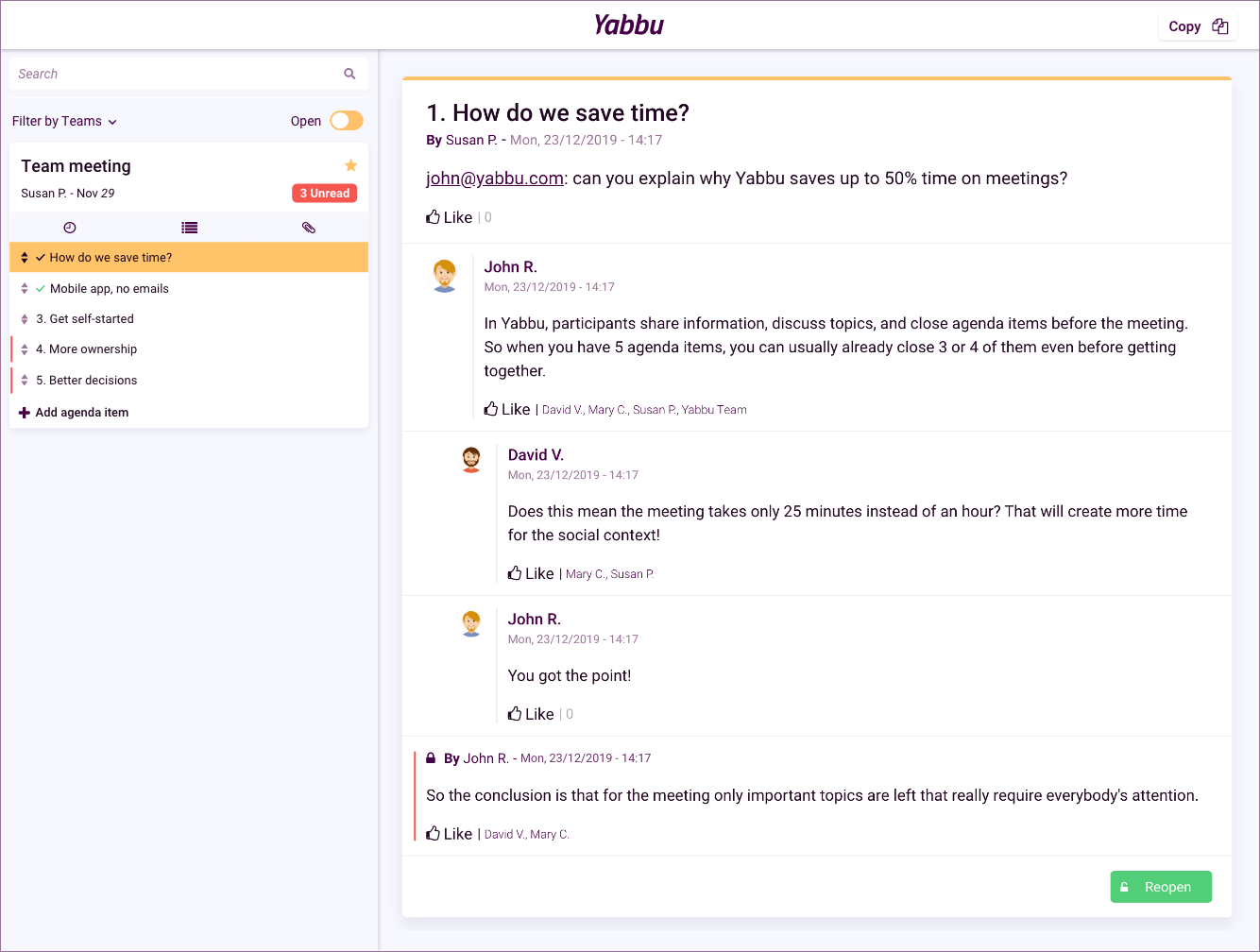The height and width of the screenshot is (952, 1260).
Task: Open the agenda list tab icon
Action: [190, 228]
